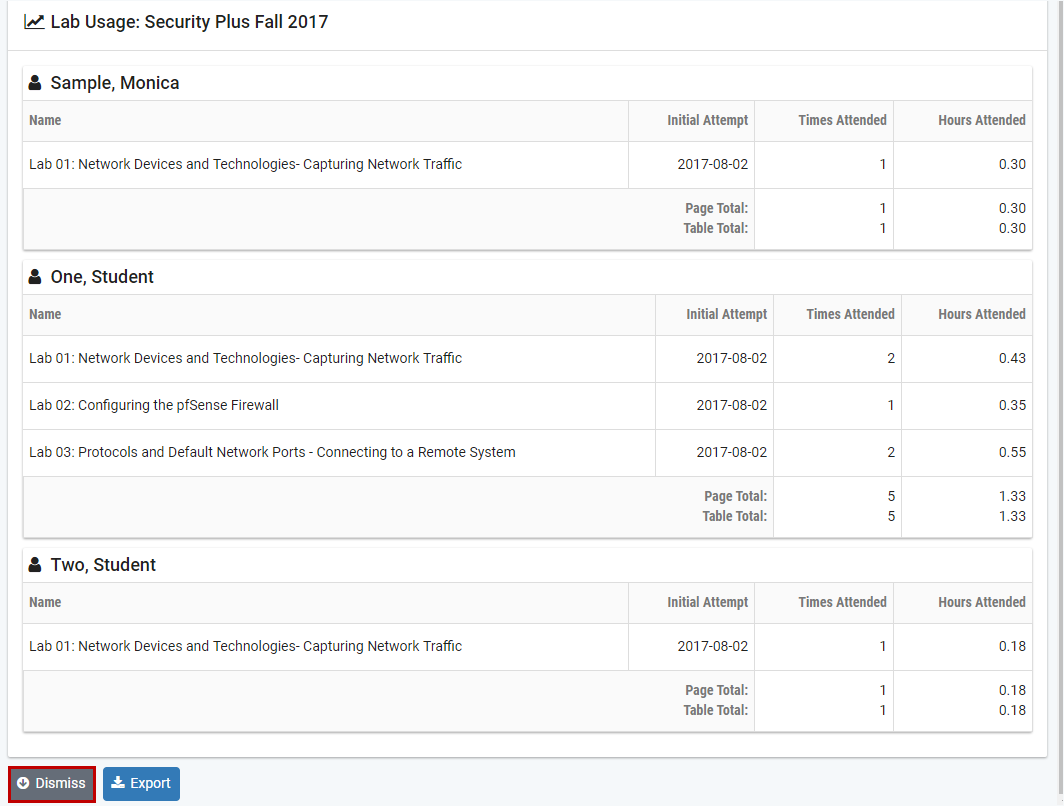This screenshot has height=806, width=1064.
Task: Sort One, Student table by Initial Attempt
Action: click(726, 314)
